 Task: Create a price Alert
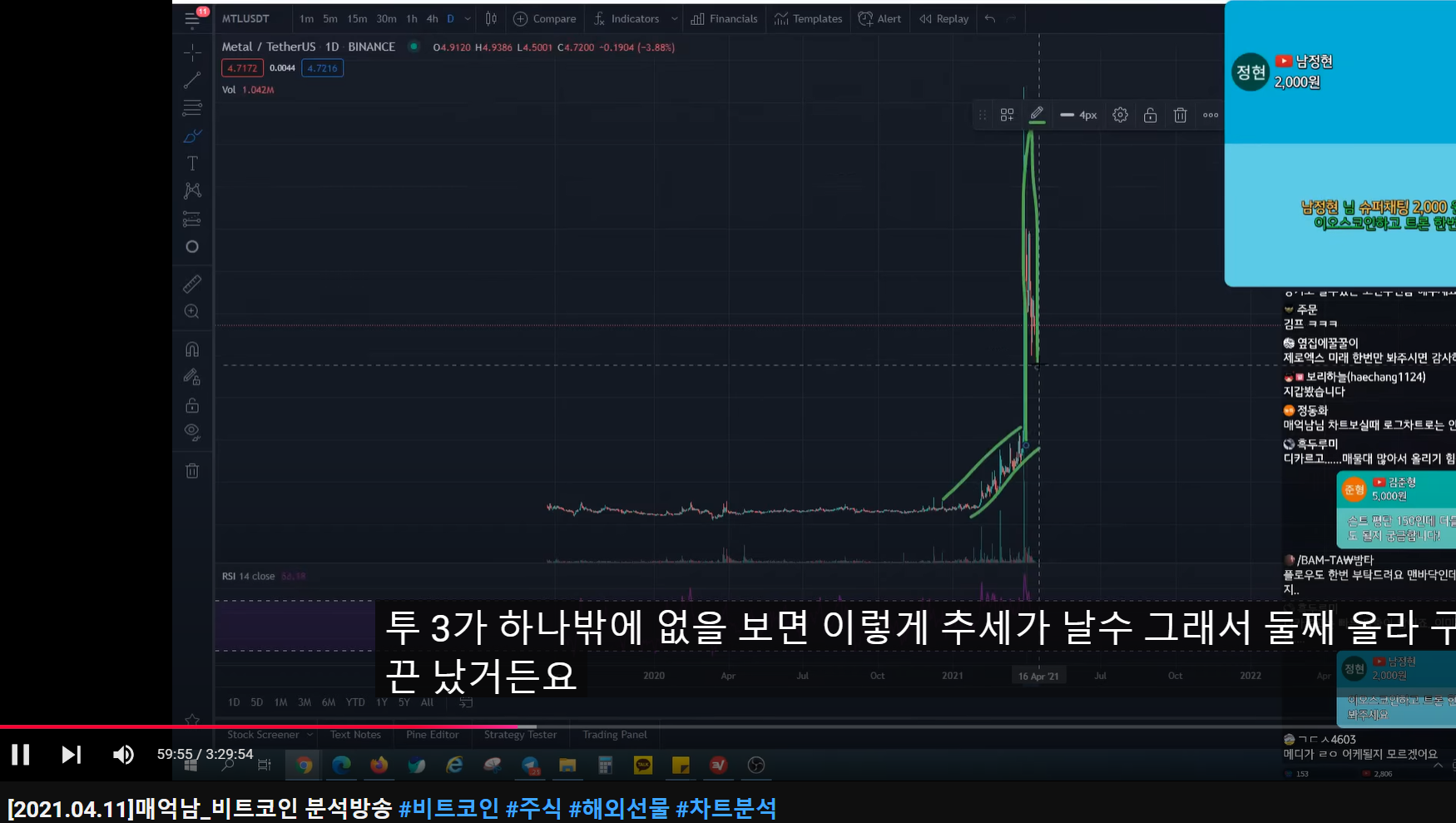879,18
